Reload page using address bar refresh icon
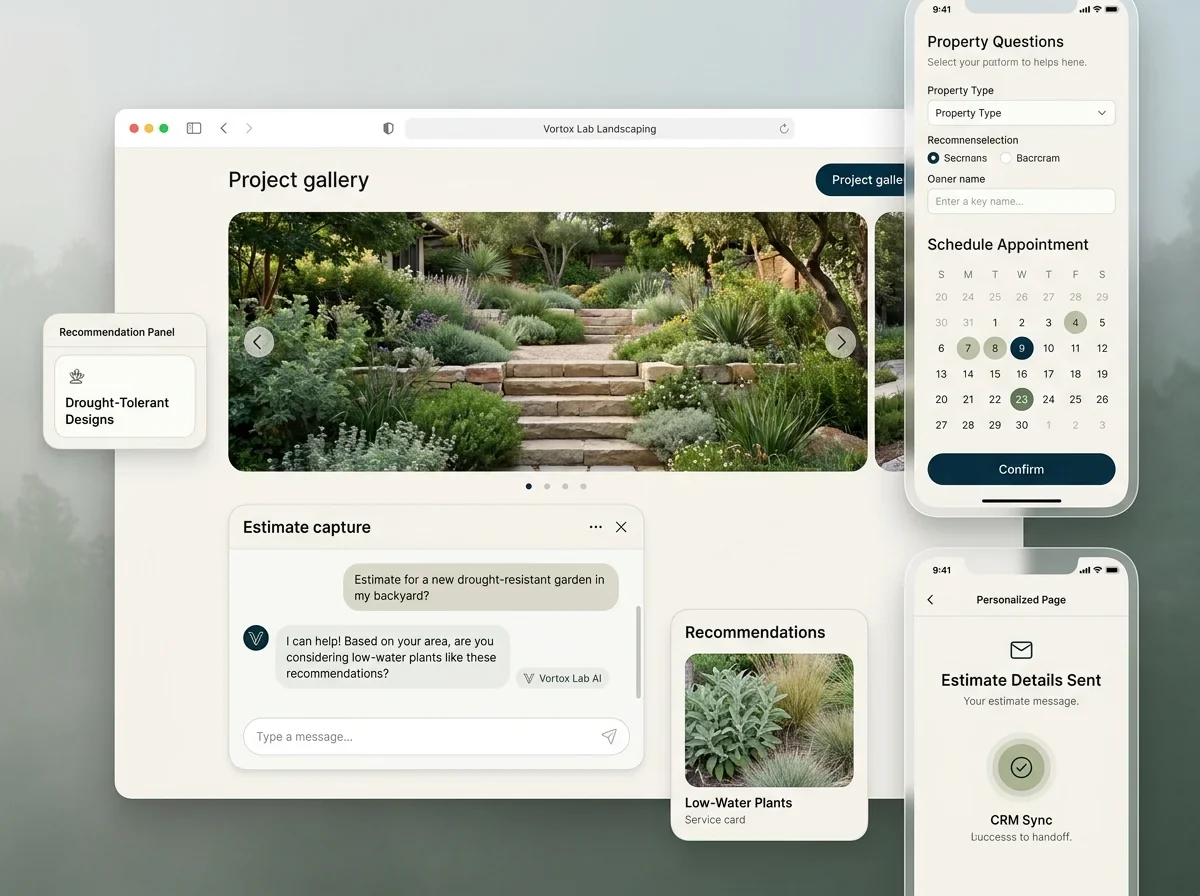This screenshot has width=1200, height=896. tap(784, 128)
